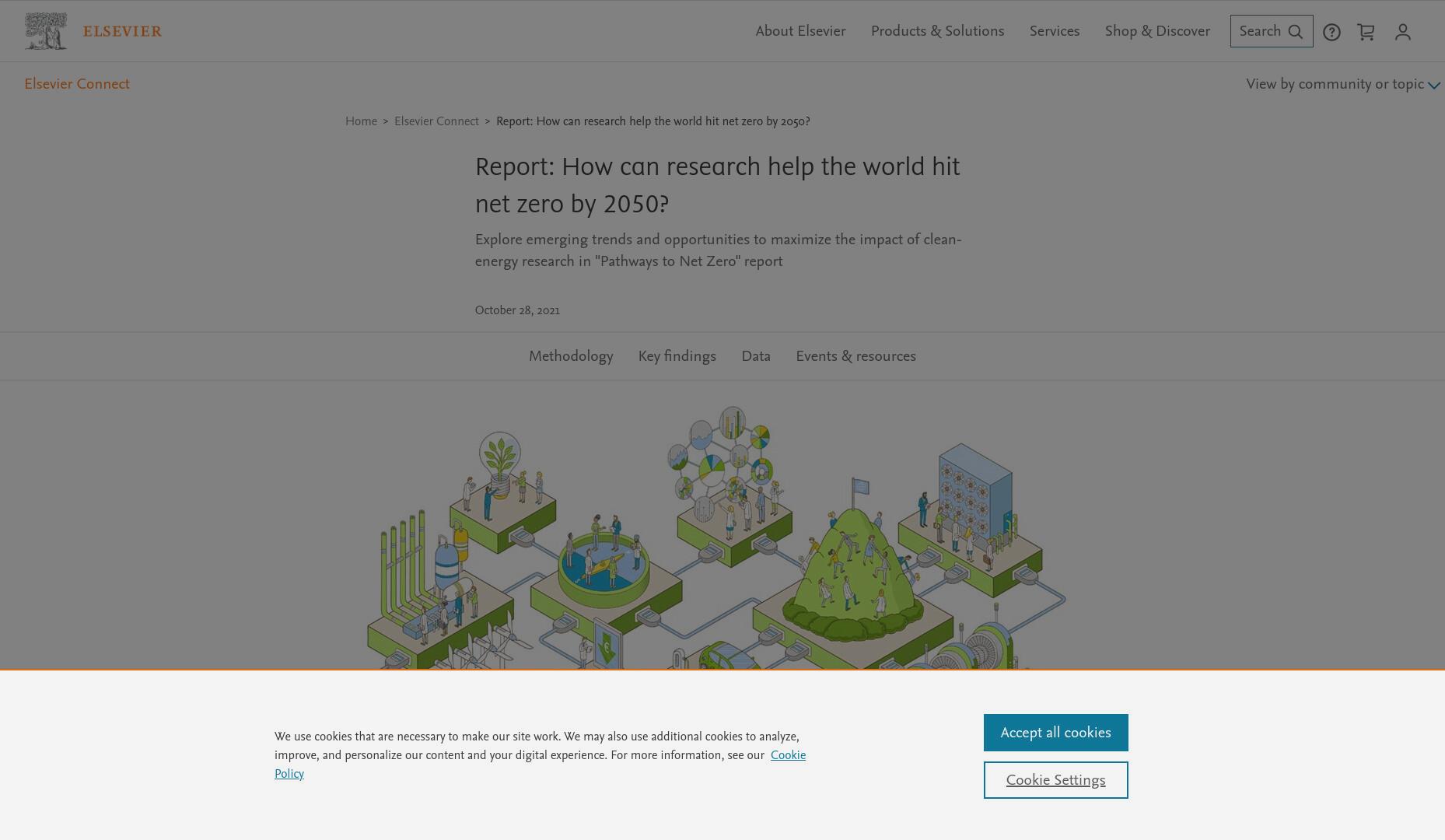Click the Search field in header
Screen dimensions: 1445x840
point(1272,31)
